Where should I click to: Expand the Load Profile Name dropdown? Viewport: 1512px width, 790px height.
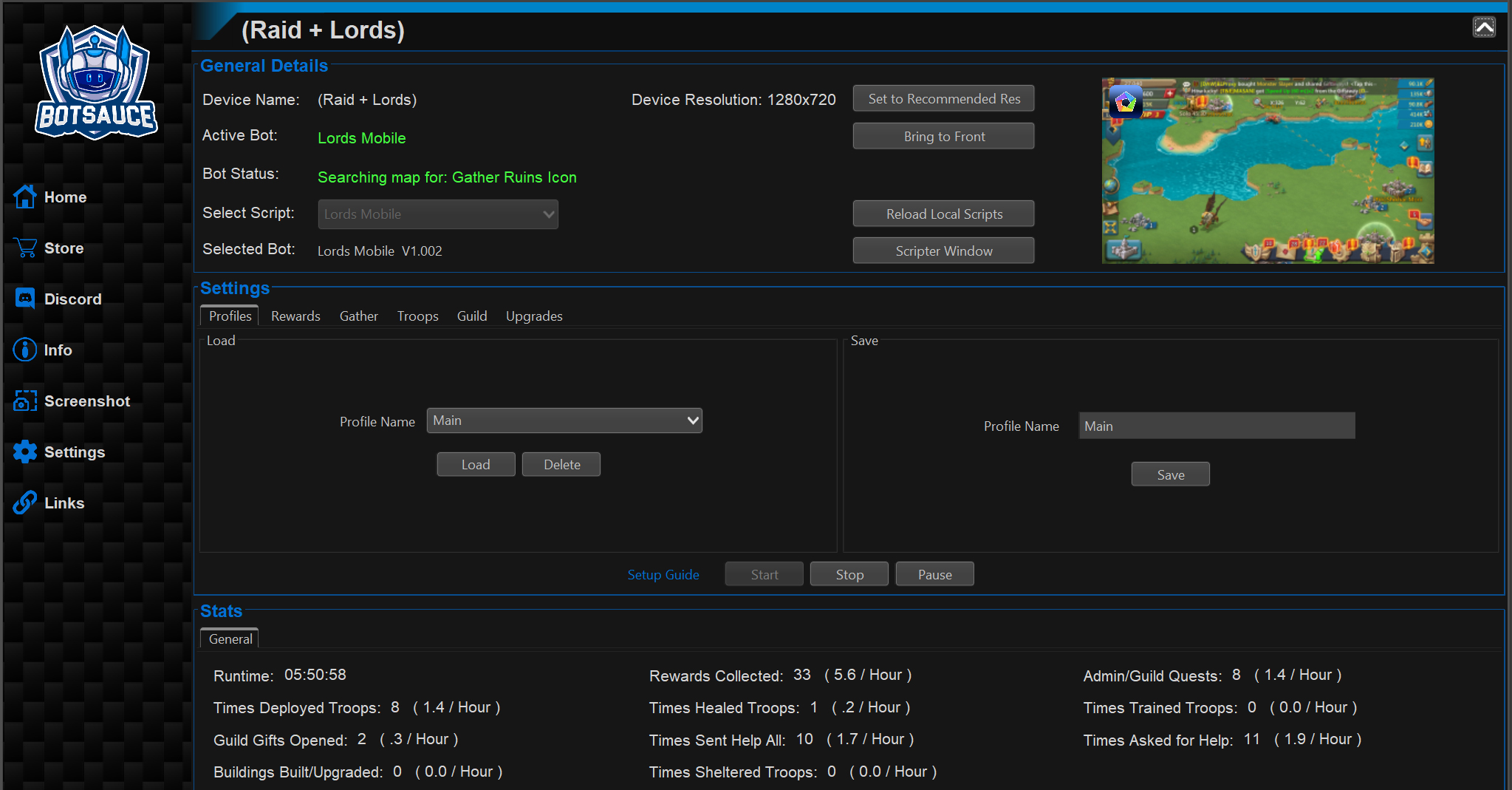[x=564, y=420]
